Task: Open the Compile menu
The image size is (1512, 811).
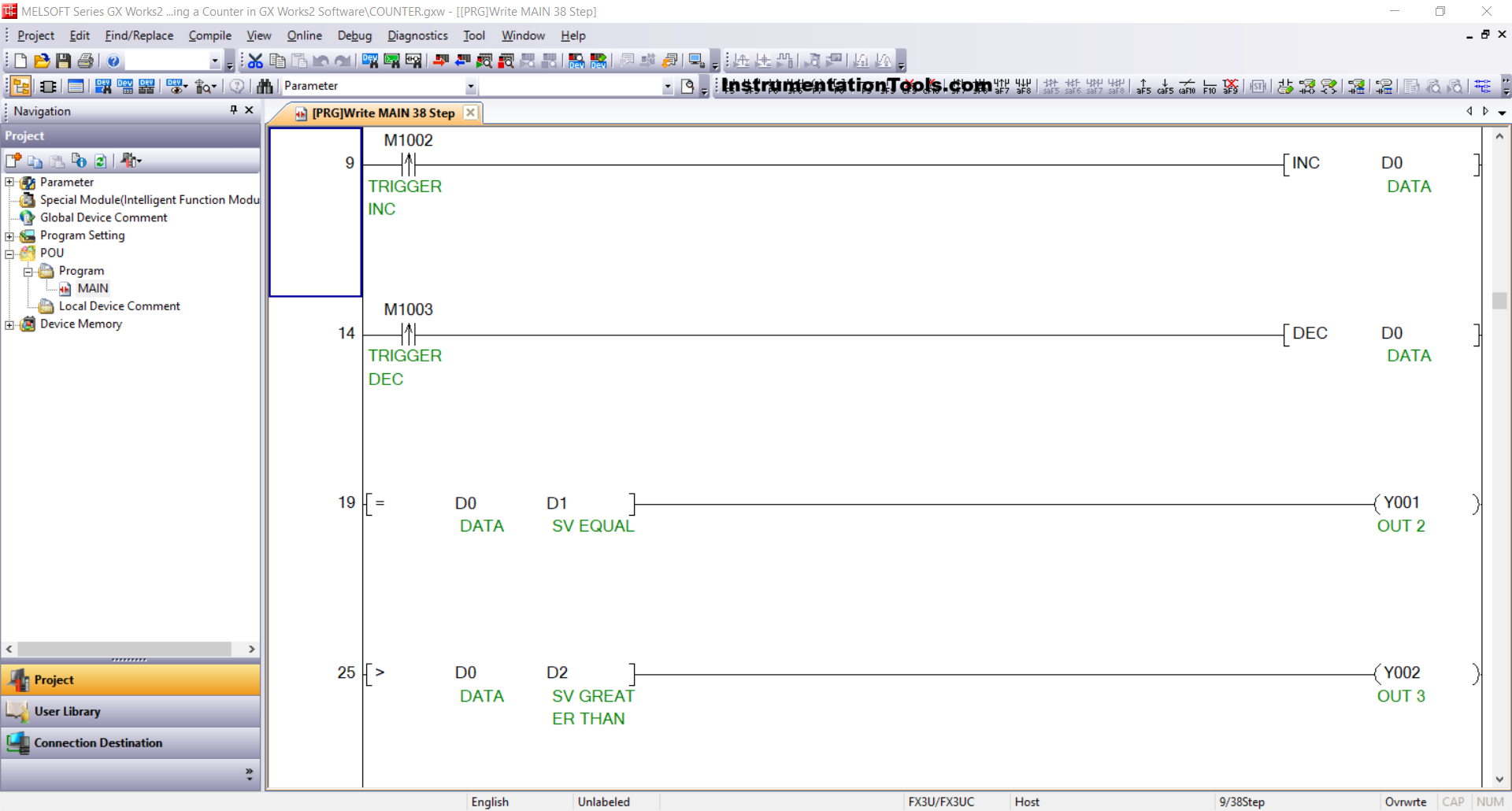Action: [x=210, y=35]
